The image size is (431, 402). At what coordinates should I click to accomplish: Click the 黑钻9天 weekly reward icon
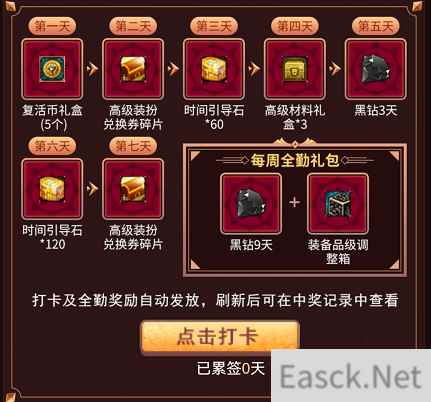click(x=251, y=203)
